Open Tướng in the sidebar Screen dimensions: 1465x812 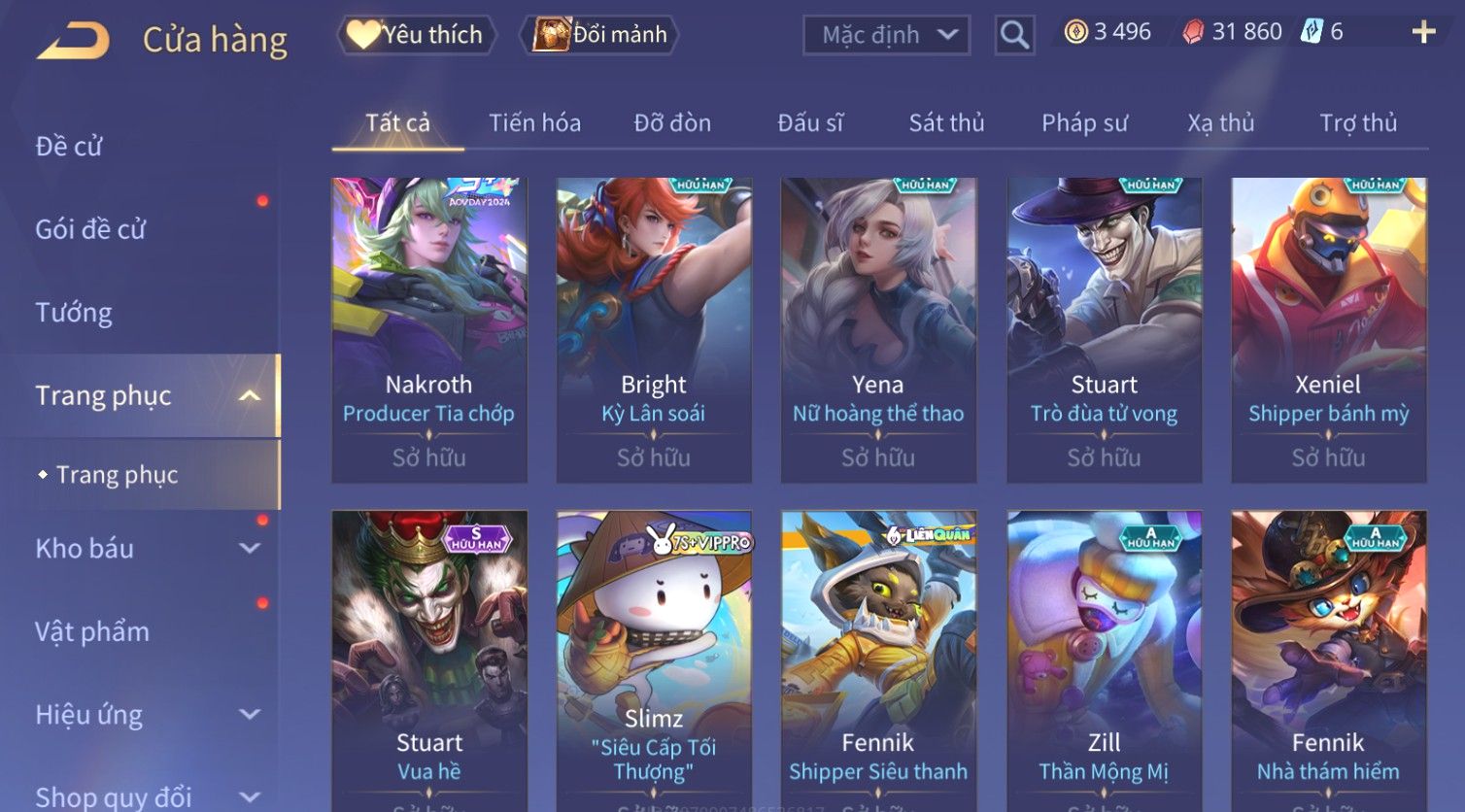74,313
